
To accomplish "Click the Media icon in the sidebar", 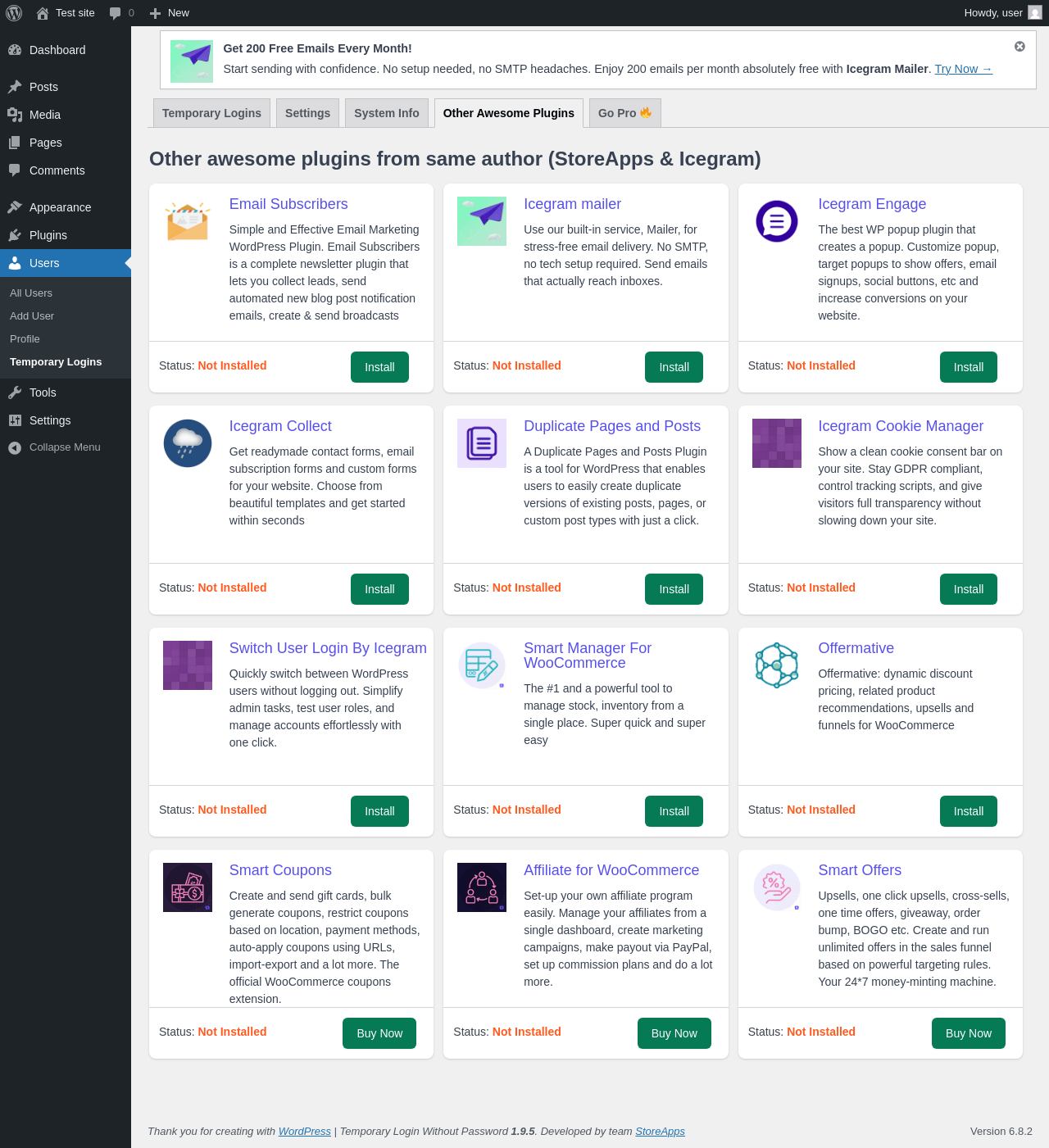I will [15, 115].
